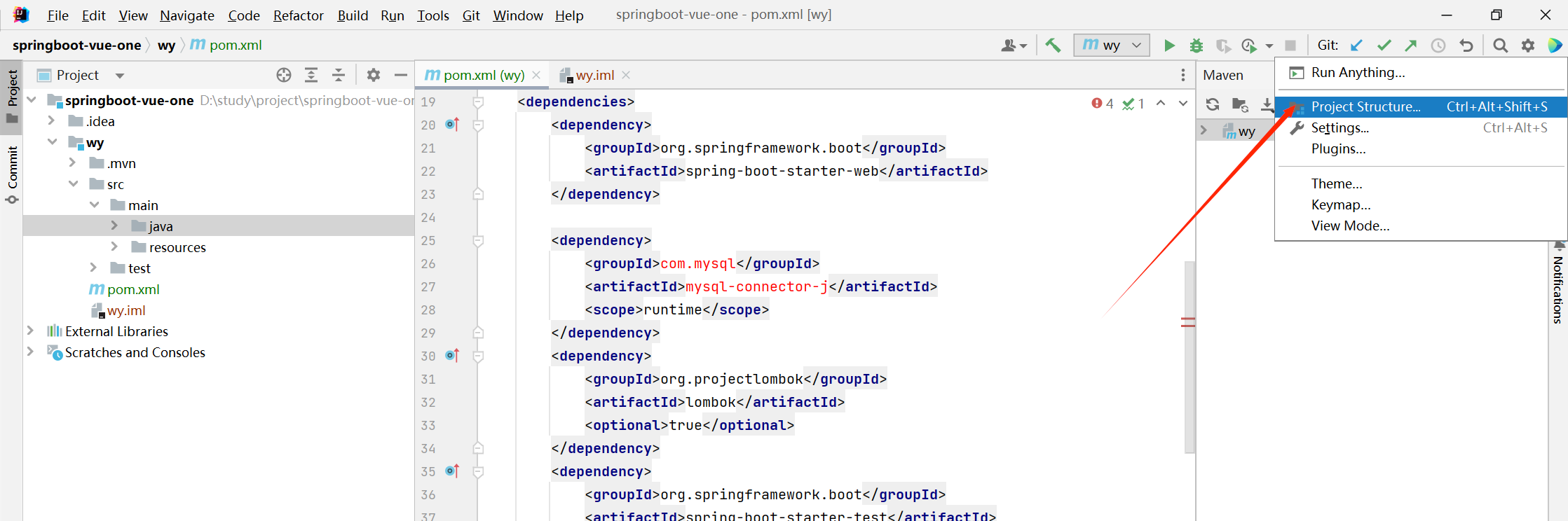Image resolution: width=1568 pixels, height=521 pixels.
Task: Fold the dependencies block at line 19
Action: pos(478,102)
